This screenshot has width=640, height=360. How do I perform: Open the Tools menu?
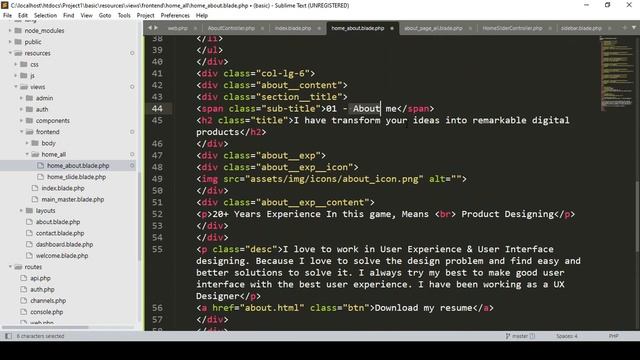tap(124, 16)
